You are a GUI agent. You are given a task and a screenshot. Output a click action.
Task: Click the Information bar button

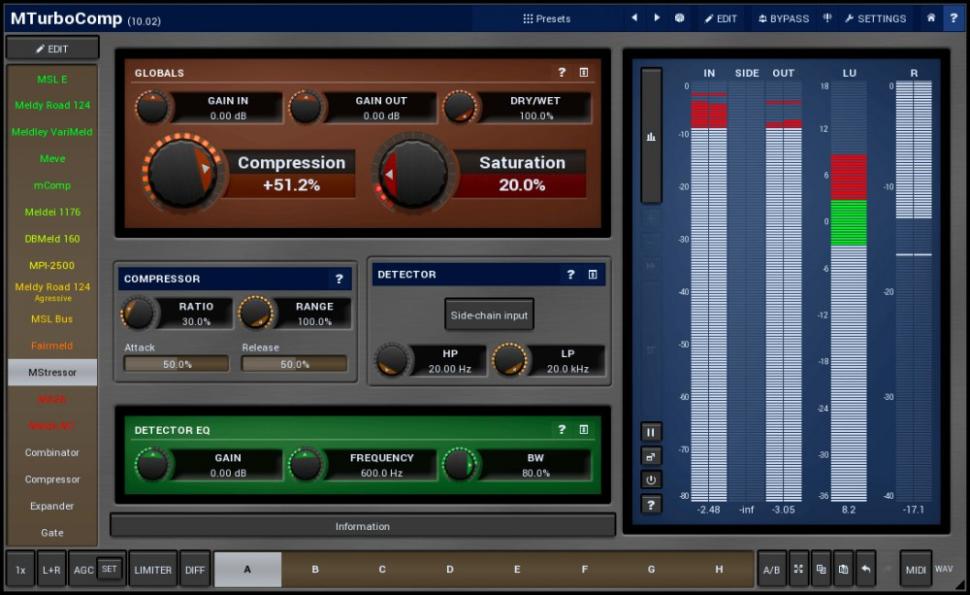point(362,526)
